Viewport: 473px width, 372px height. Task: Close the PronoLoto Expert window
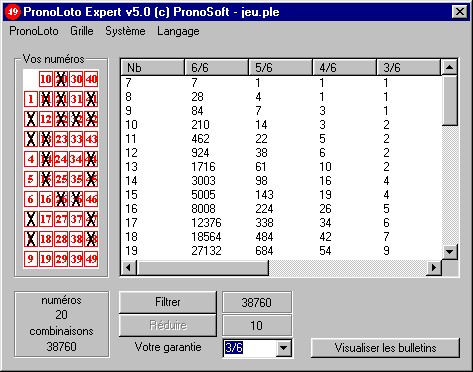tap(459, 12)
